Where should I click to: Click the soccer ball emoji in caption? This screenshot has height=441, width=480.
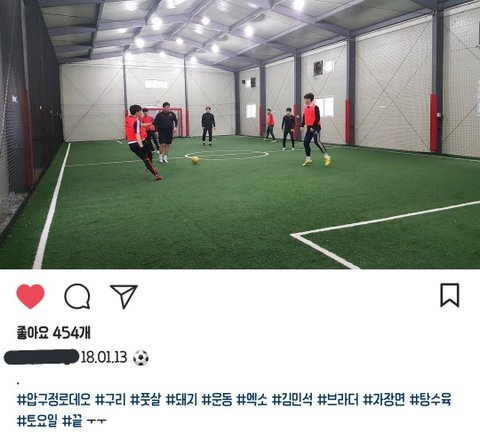[x=141, y=358]
